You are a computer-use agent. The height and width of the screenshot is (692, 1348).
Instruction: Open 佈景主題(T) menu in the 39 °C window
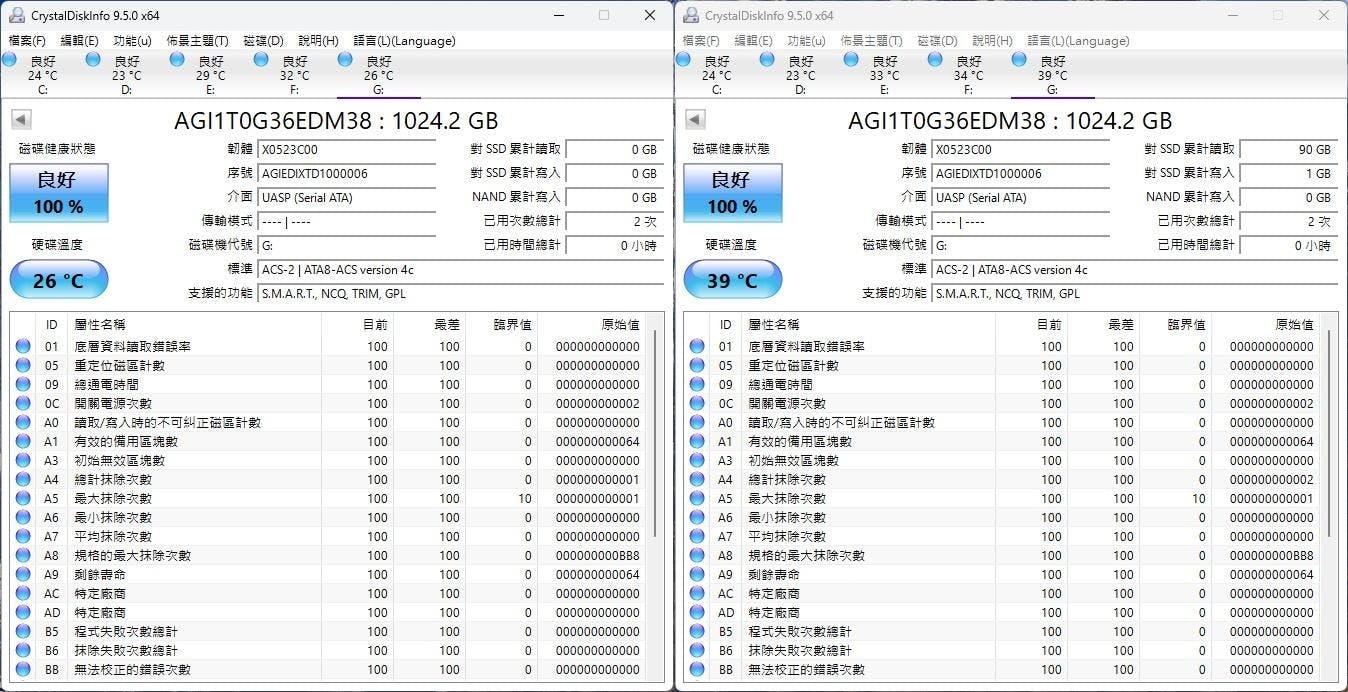point(871,41)
